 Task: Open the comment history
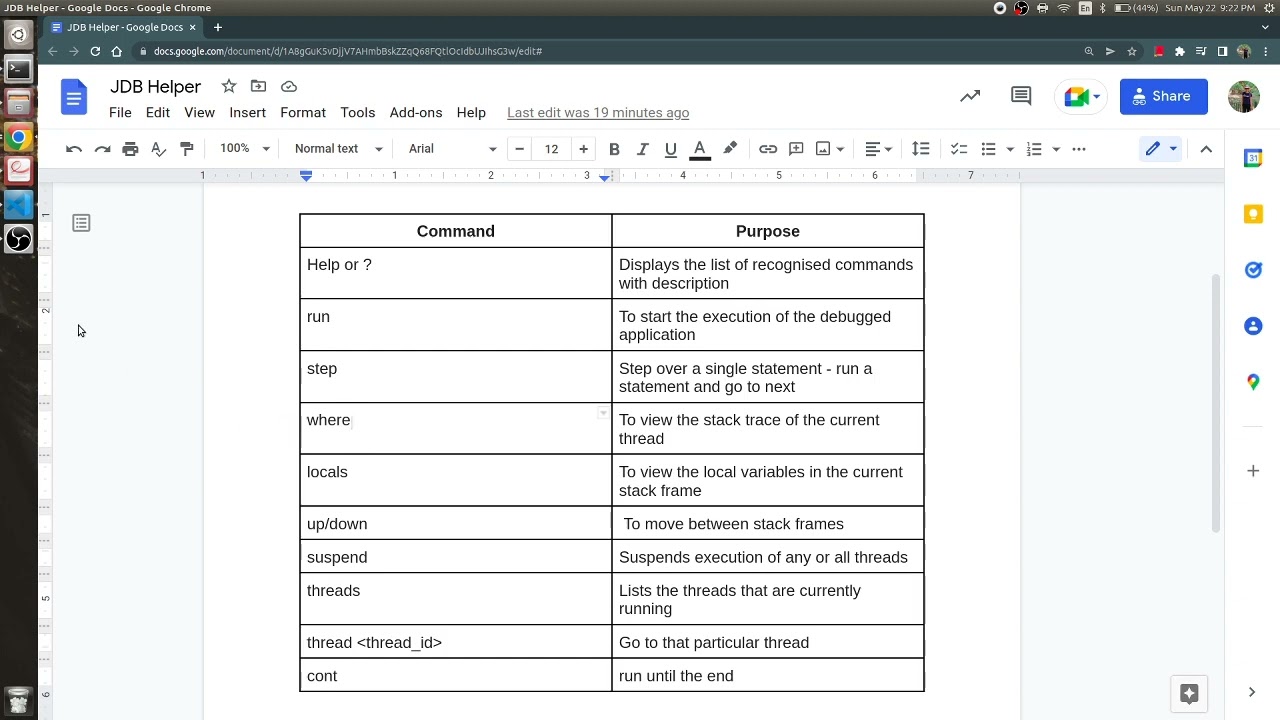pos(1021,96)
